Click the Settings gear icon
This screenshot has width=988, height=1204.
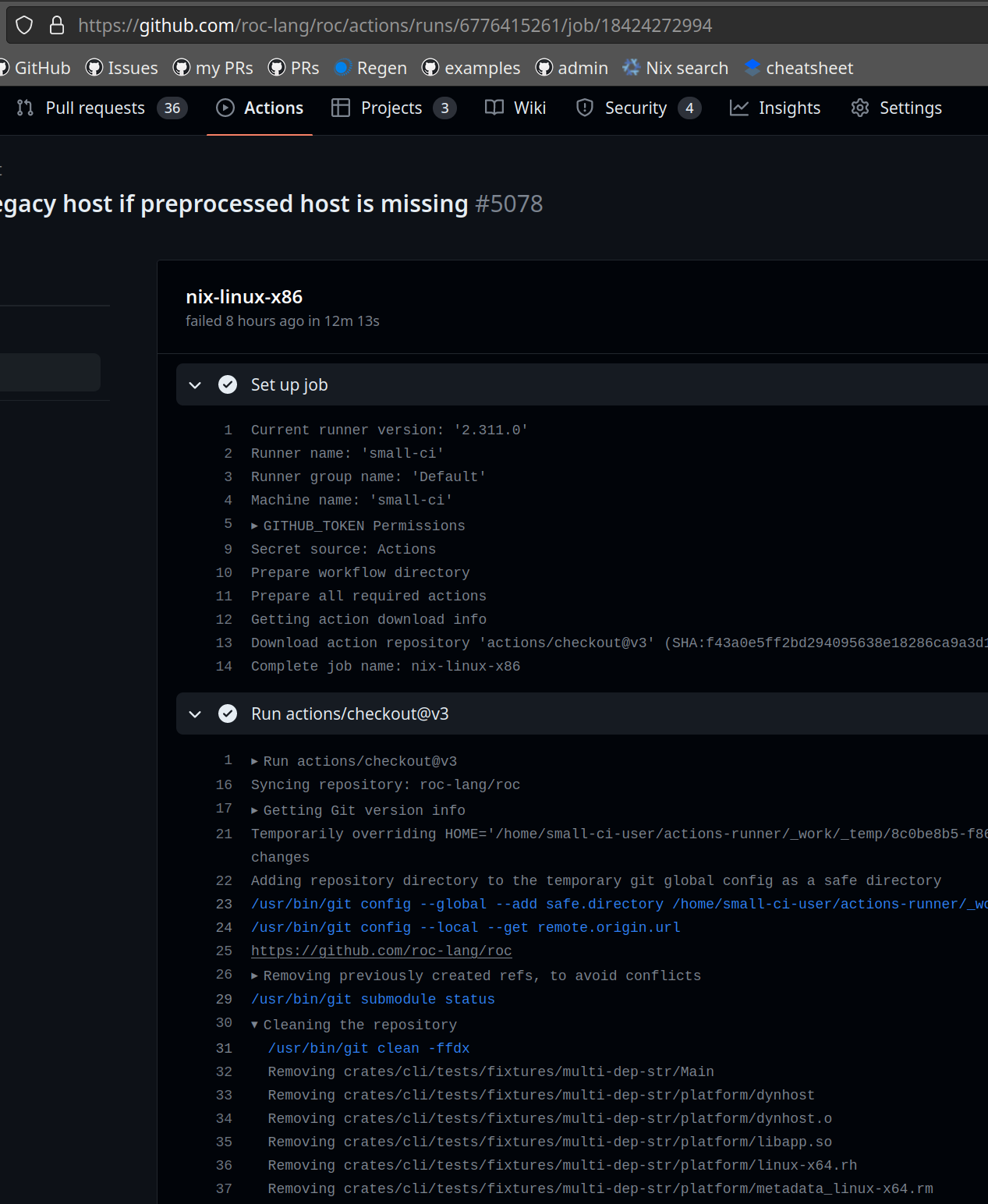pos(860,108)
